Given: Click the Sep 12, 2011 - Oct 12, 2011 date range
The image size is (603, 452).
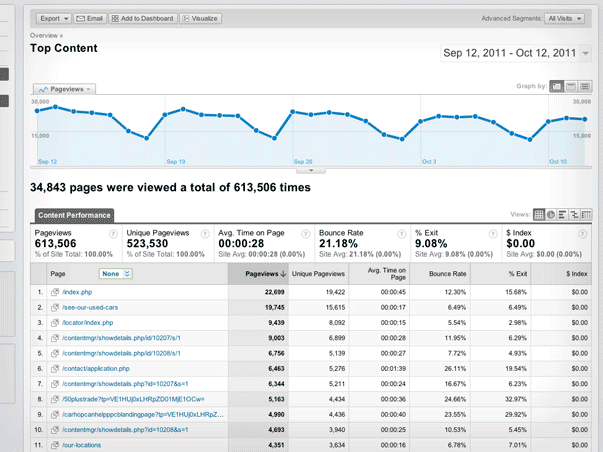Looking at the screenshot, I should [x=510, y=53].
